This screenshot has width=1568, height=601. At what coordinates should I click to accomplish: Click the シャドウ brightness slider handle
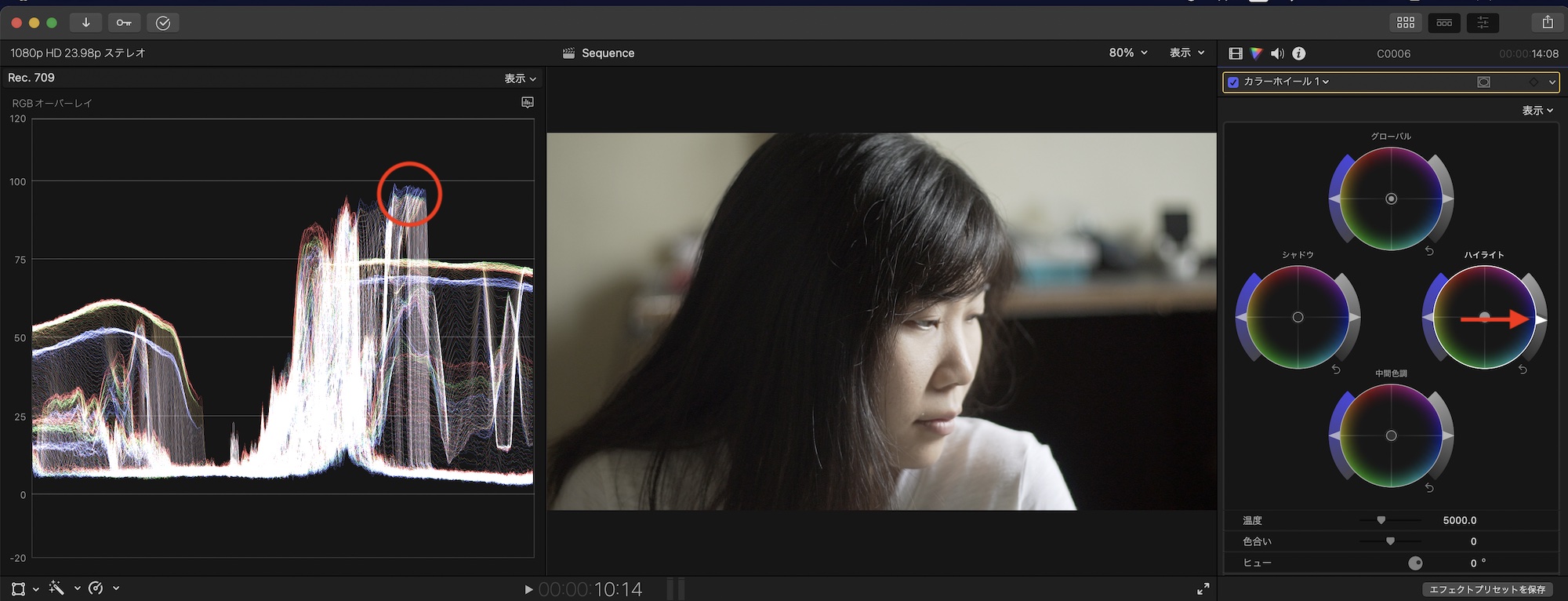[x=1356, y=318]
